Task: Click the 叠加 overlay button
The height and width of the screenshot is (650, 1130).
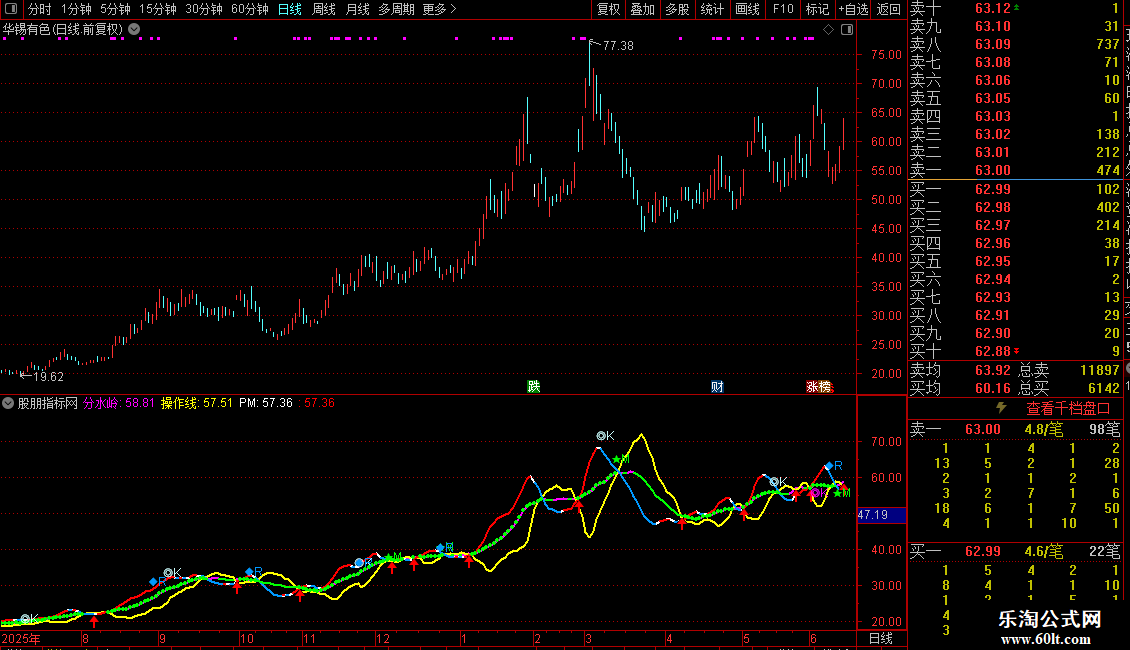Action: (643, 9)
